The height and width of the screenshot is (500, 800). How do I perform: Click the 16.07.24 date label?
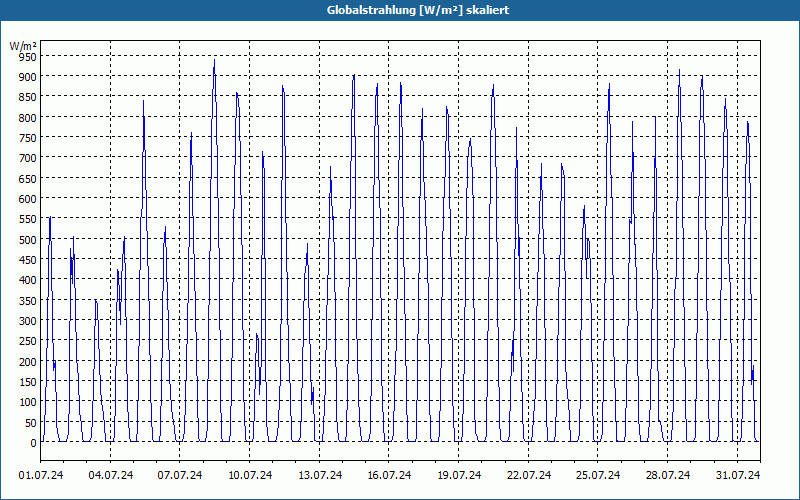click(389, 475)
